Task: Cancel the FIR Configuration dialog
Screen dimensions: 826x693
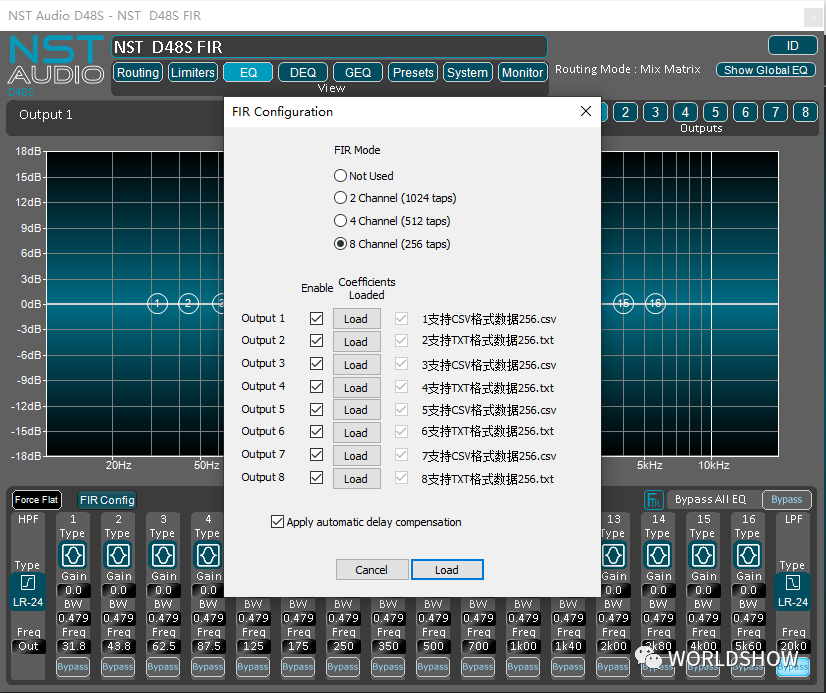Action: (372, 570)
